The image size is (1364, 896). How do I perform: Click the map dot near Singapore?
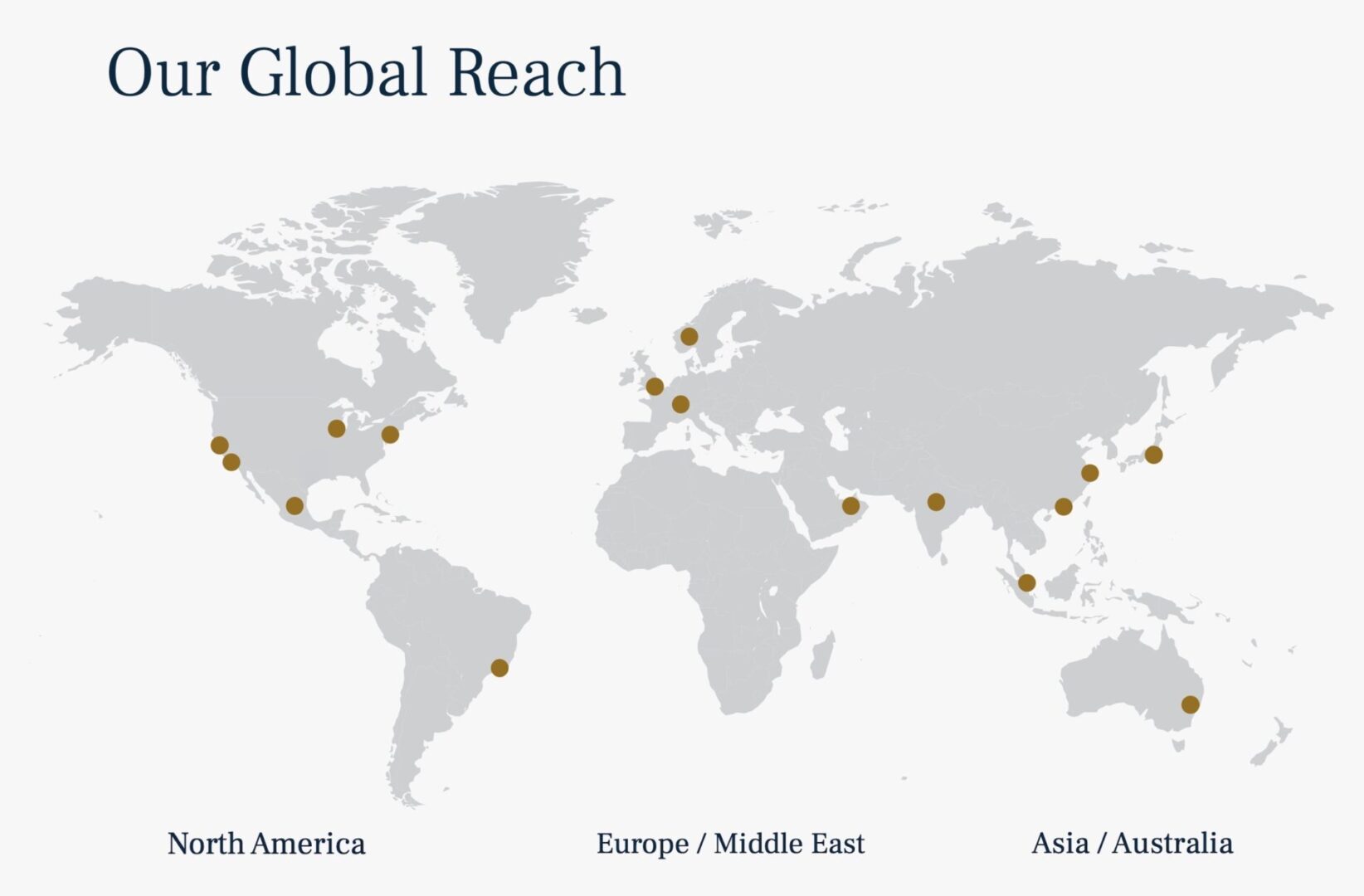1026,582
